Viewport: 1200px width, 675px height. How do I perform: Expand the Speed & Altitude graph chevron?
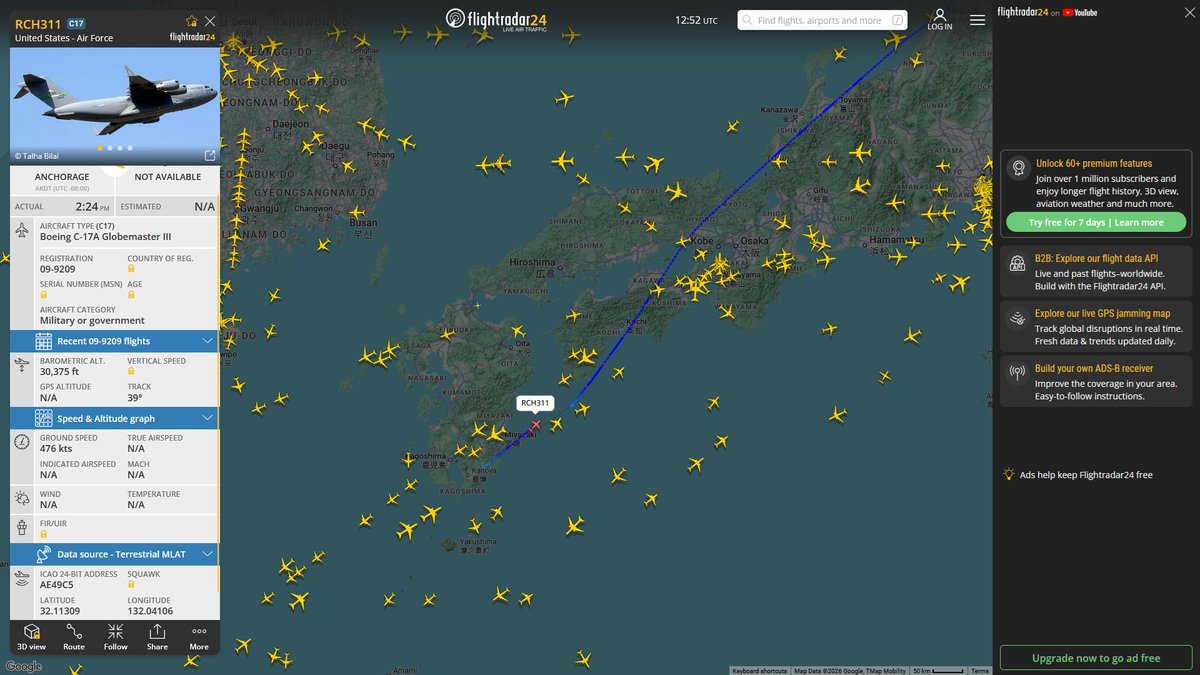coord(207,418)
